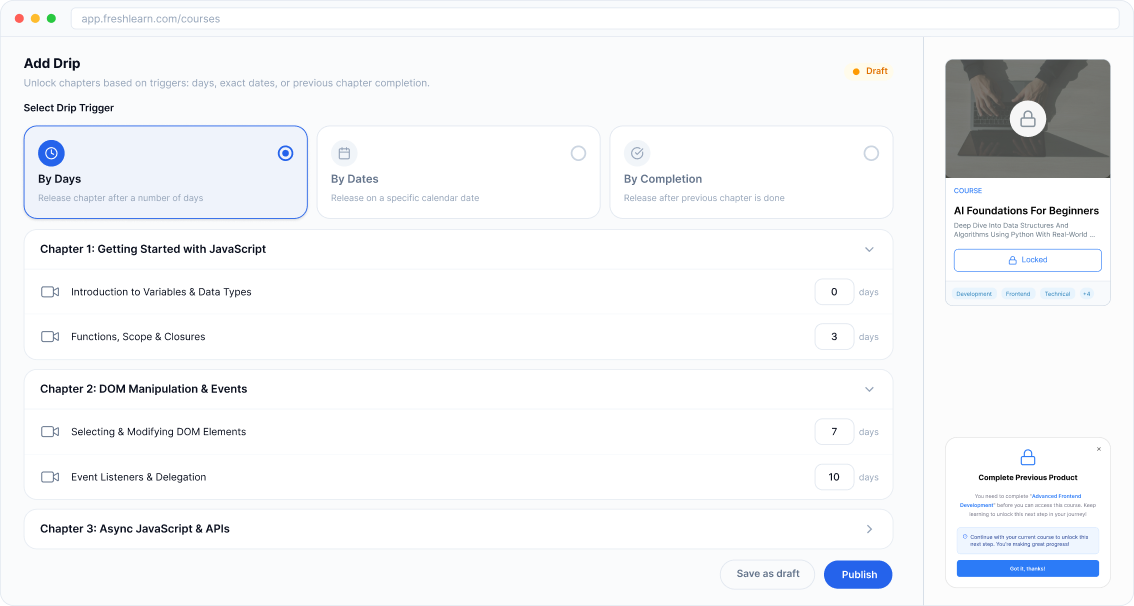This screenshot has height=606, width=1134.
Task: Collapse Chapter 2: DOM Manipulation & Events
Action: (x=869, y=389)
